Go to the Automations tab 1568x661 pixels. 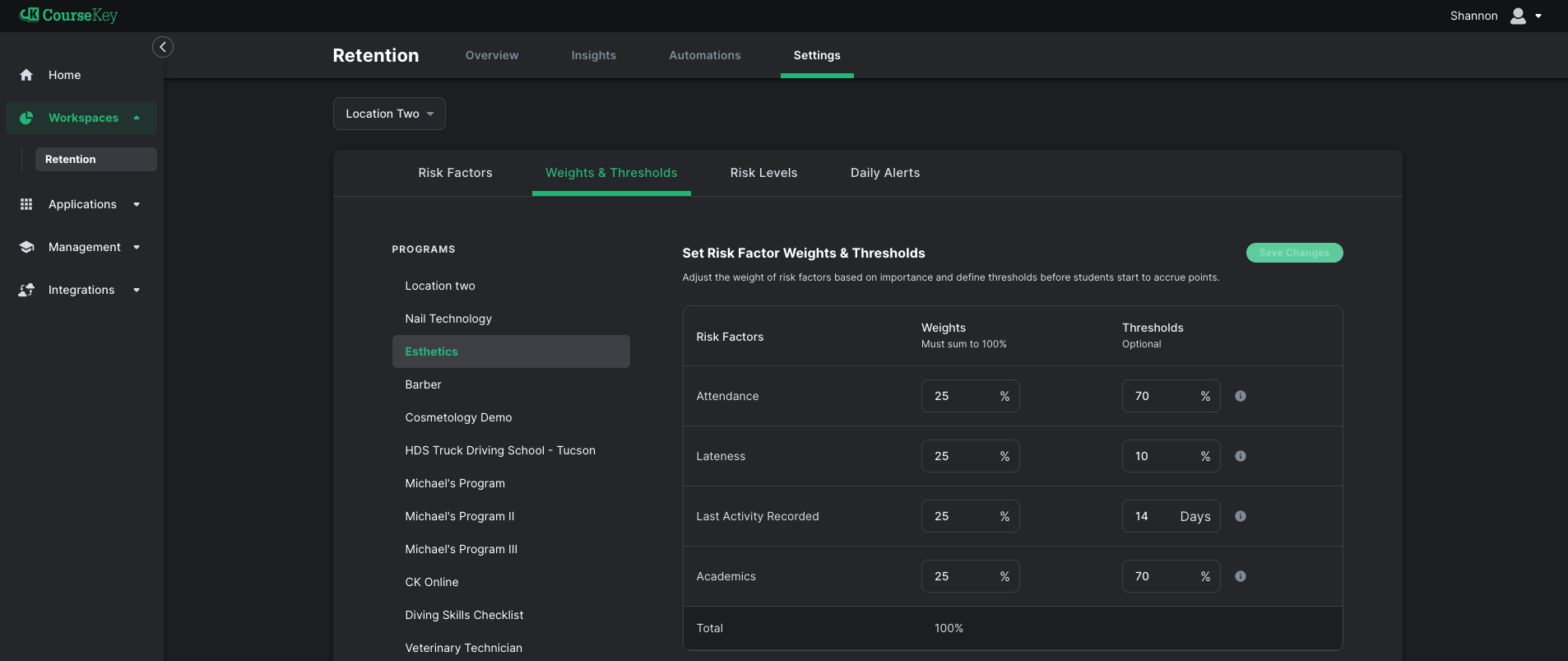705,55
